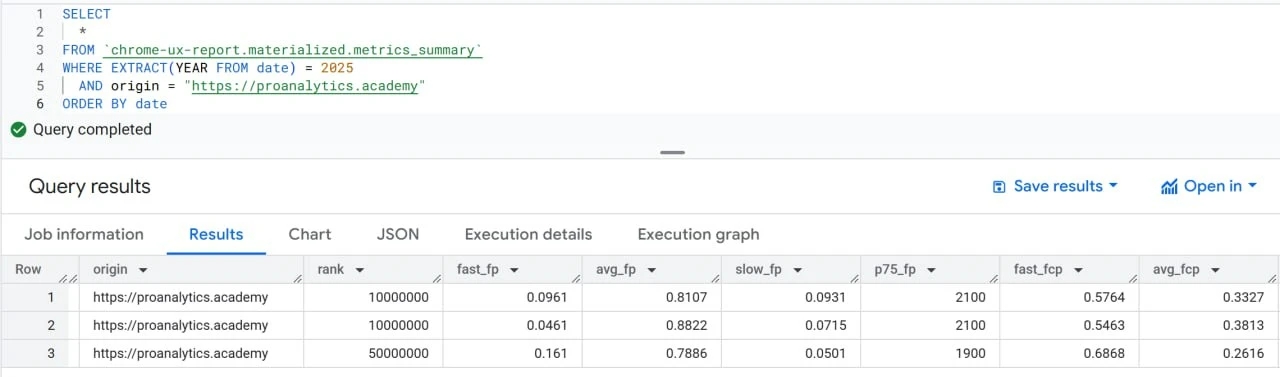Select avg_fp value 0.7886
The image size is (1280, 377).
click(652, 353)
